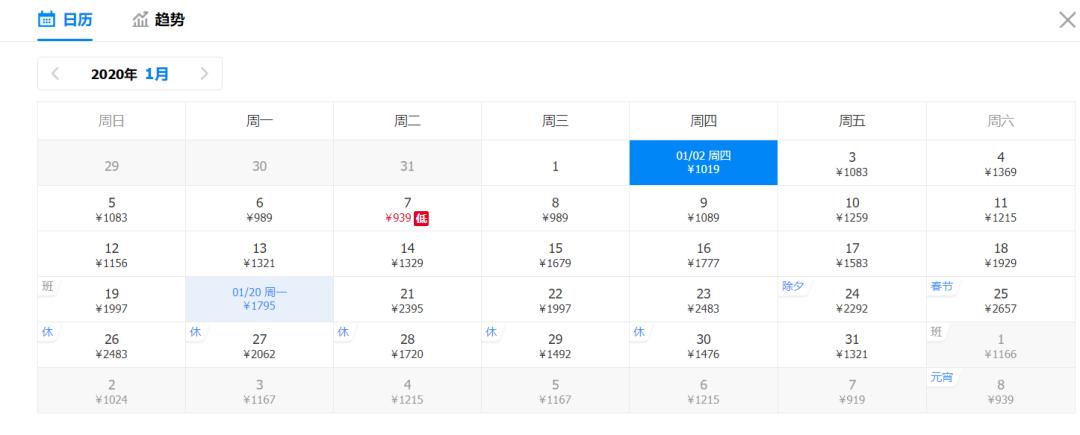Viewport: 1080px width, 435px height.
Task: Click the 元宵 festival tag
Action: [941, 376]
